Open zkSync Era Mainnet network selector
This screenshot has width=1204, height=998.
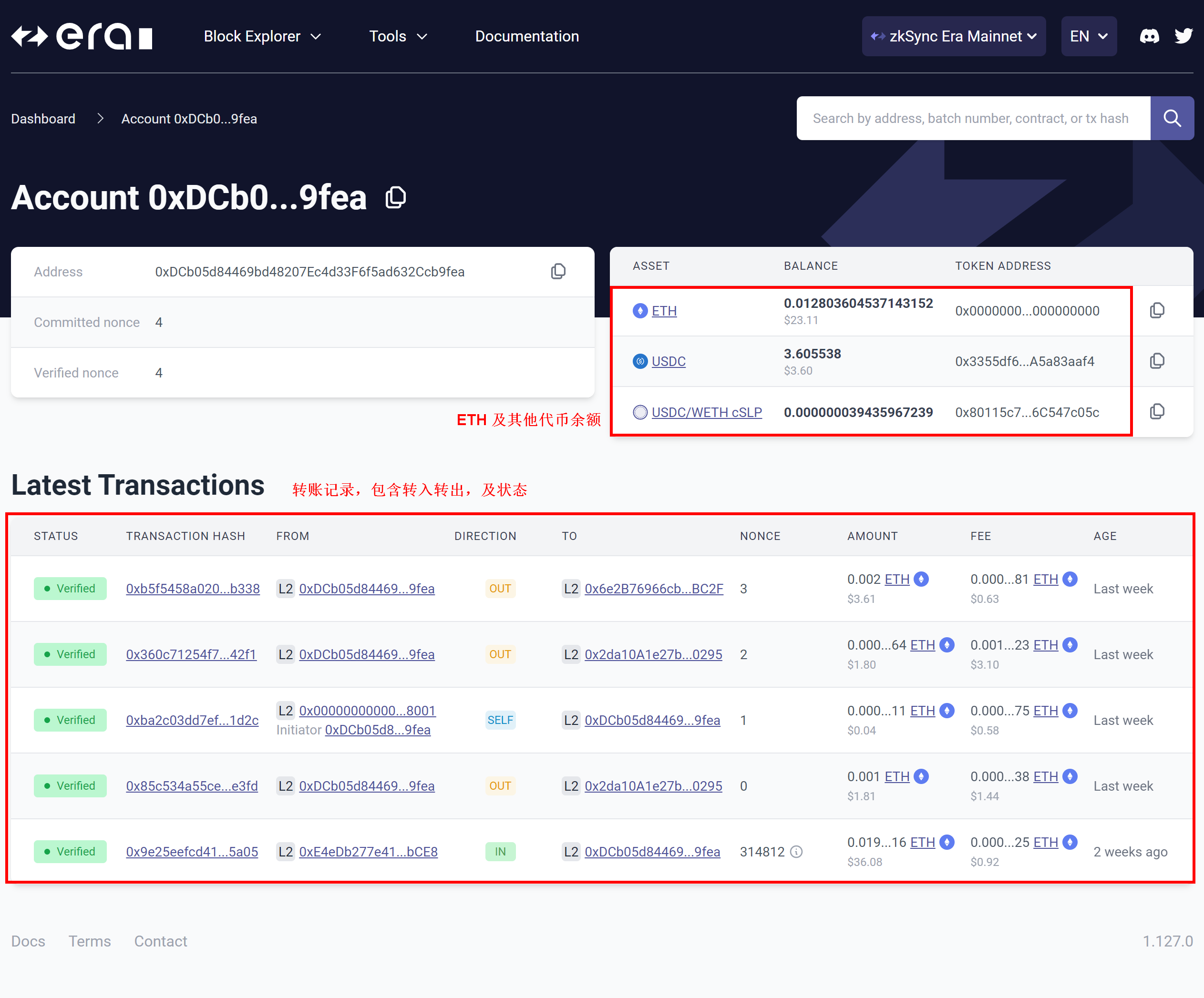(x=954, y=37)
